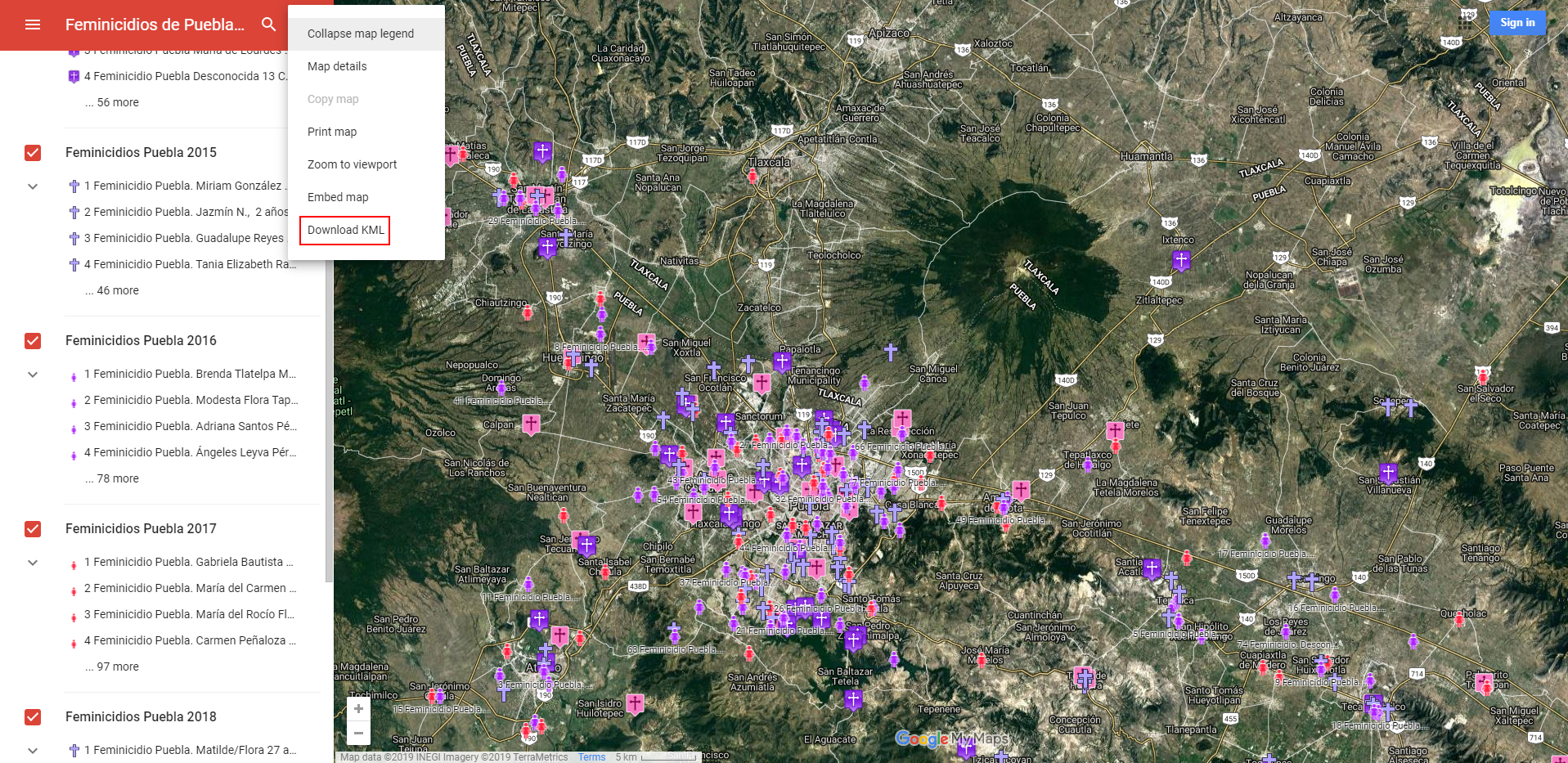The image size is (1568, 763).
Task: Choose Print map menu item
Action: (366, 132)
